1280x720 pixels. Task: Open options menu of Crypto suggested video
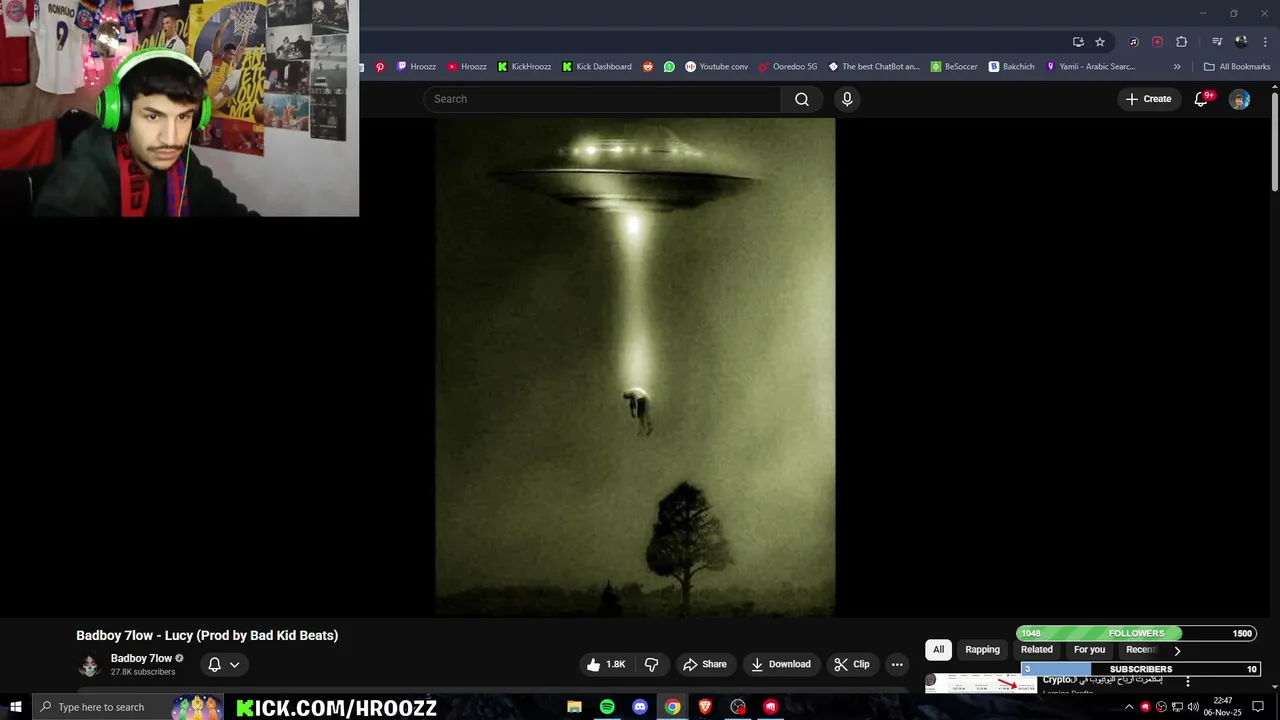pos(1188,681)
